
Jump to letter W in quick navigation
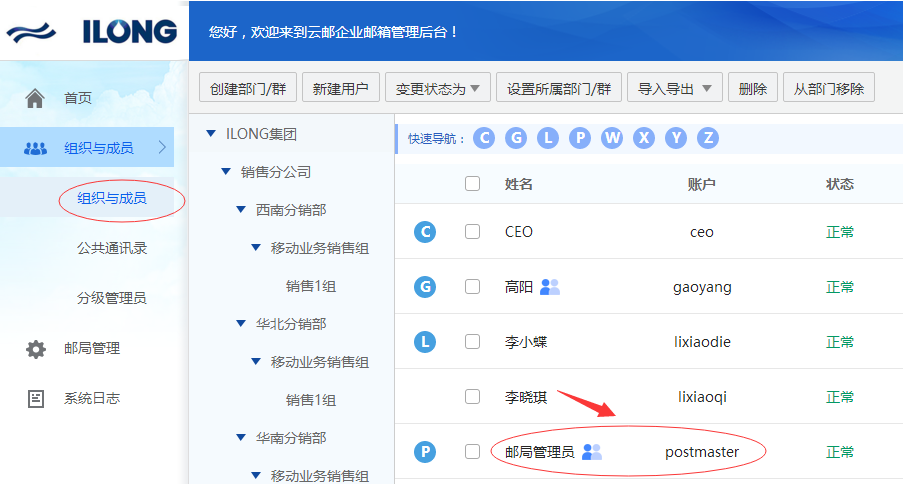click(612, 138)
